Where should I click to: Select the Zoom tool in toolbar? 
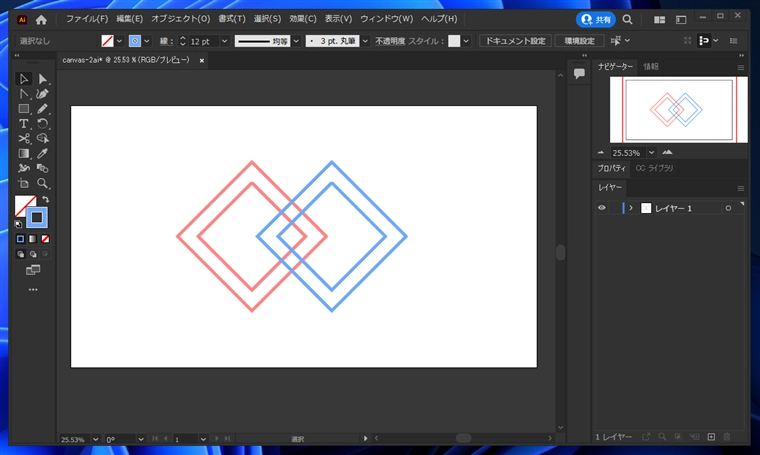pos(43,184)
